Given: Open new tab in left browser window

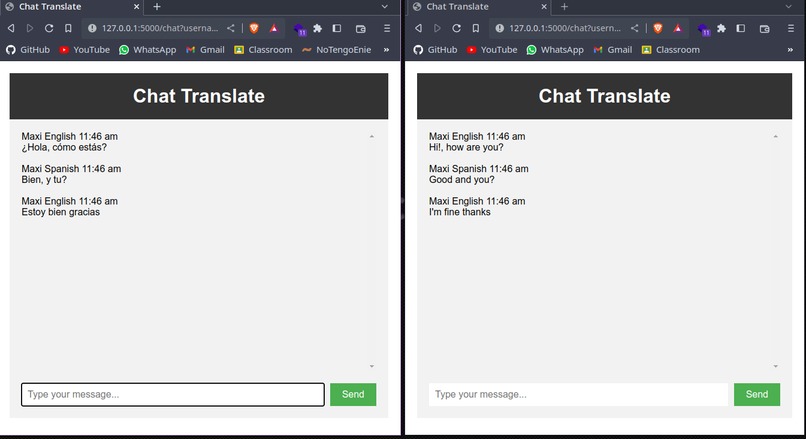Looking at the screenshot, I should pyautogui.click(x=157, y=7).
